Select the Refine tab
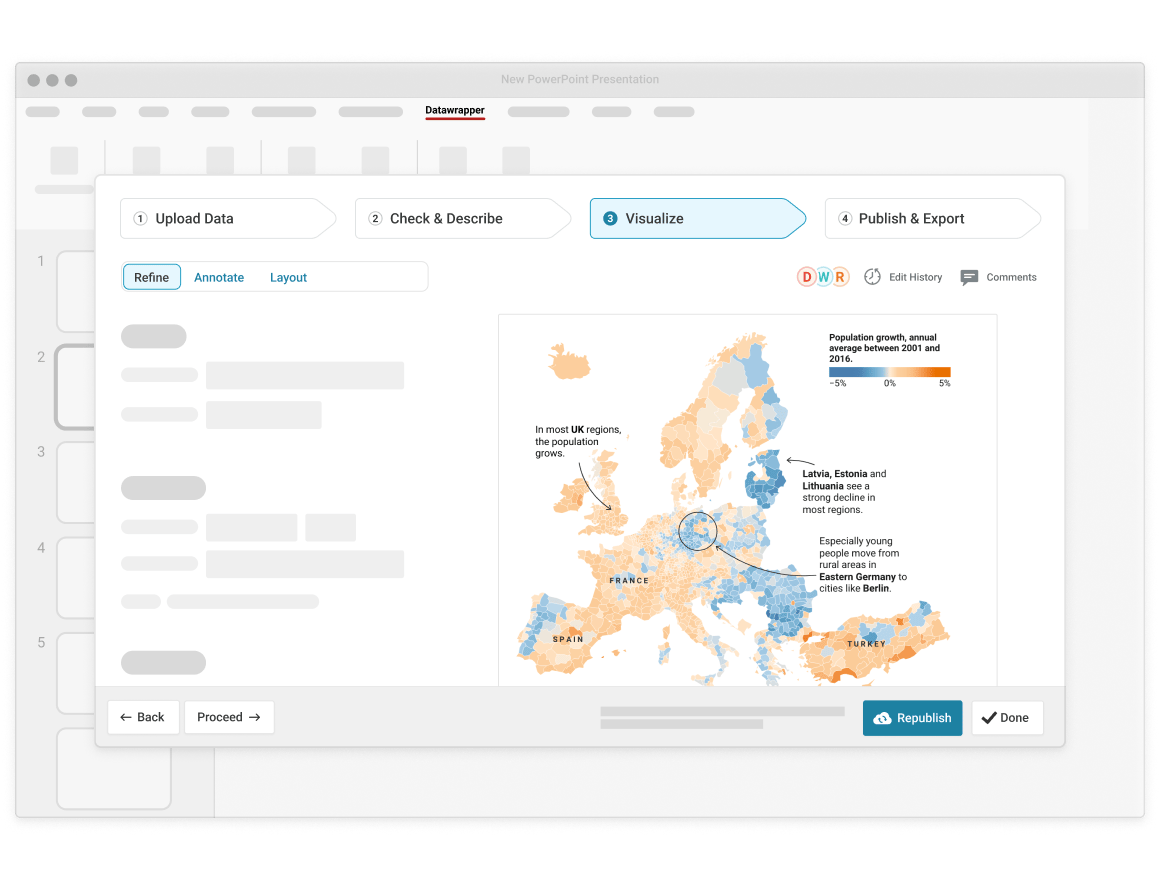Viewport: 1160px width, 880px height. (151, 277)
